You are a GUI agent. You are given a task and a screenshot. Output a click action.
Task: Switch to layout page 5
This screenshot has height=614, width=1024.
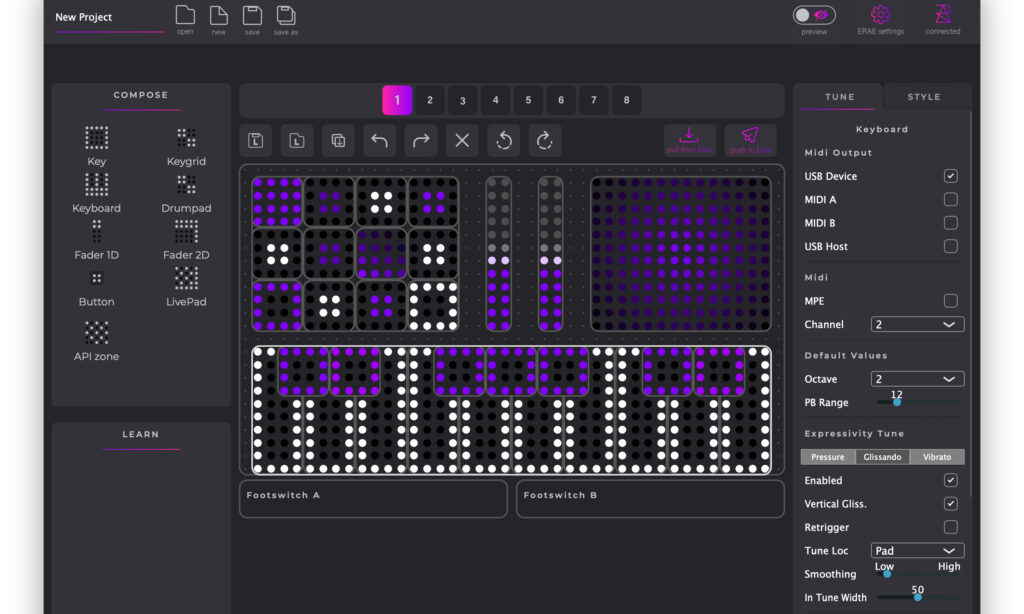pyautogui.click(x=528, y=100)
